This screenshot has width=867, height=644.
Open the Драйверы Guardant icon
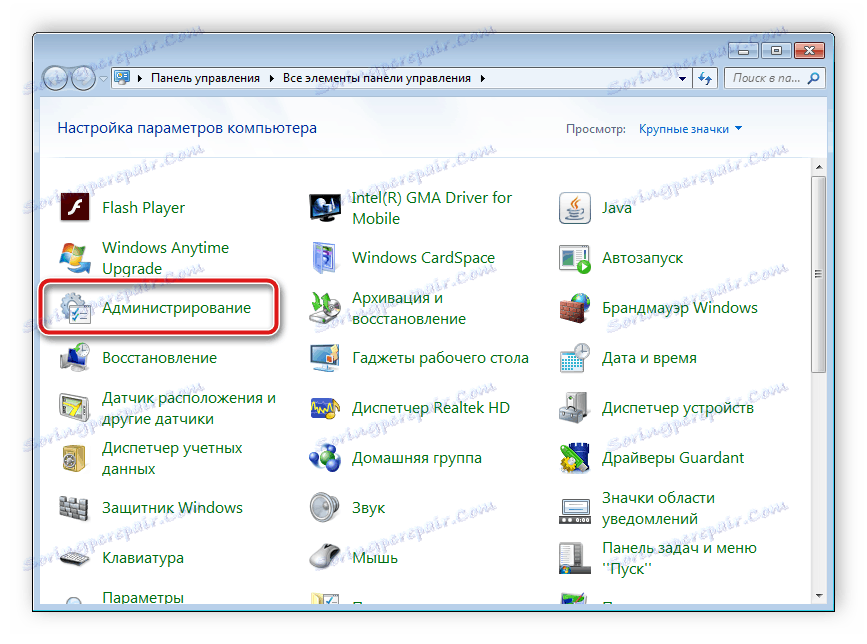click(x=574, y=458)
